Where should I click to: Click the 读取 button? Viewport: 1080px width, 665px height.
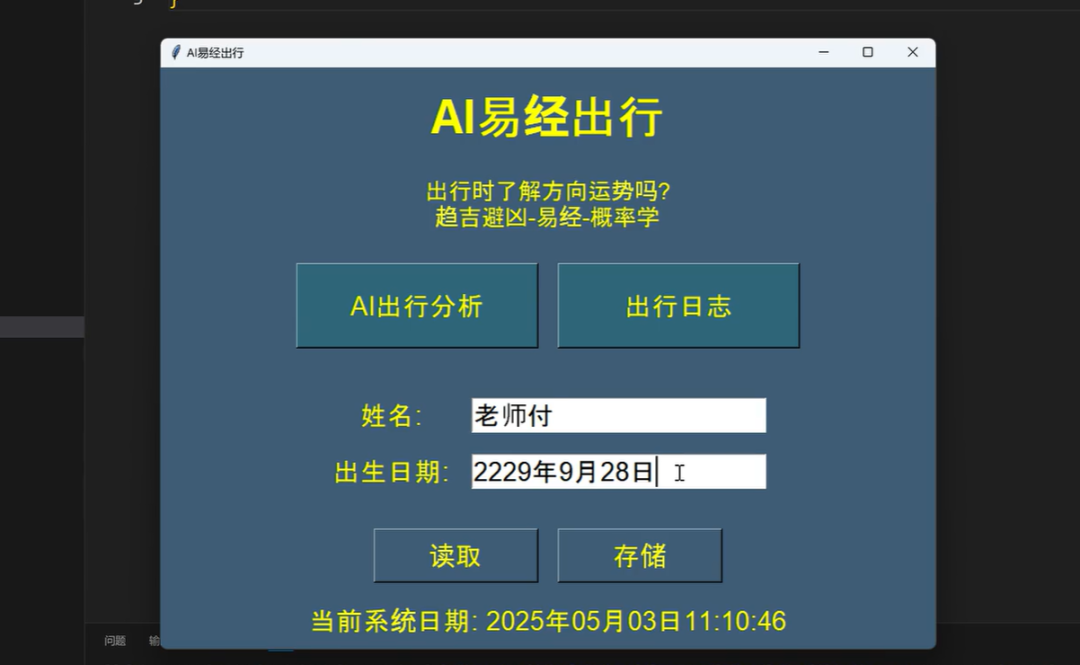(455, 555)
